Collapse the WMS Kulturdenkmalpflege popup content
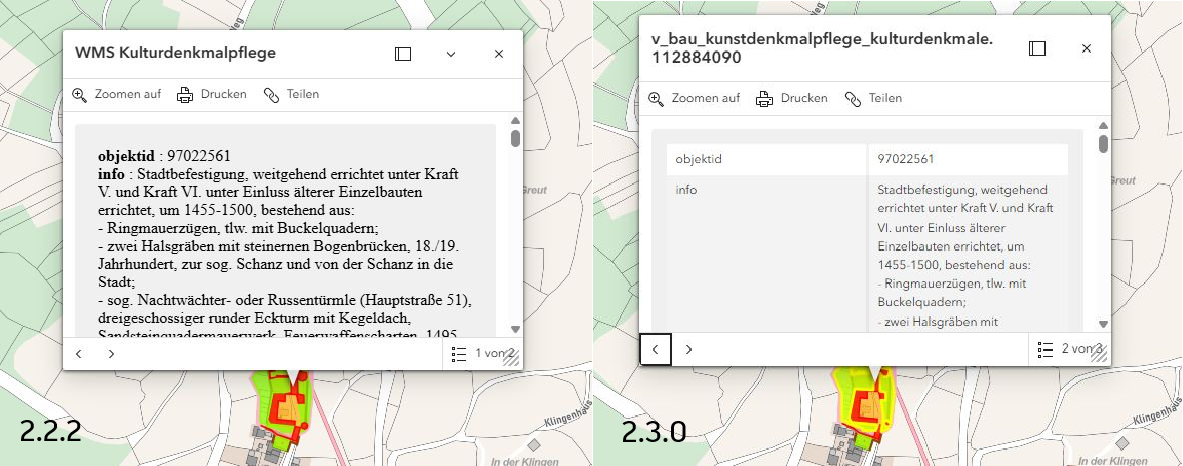The width and height of the screenshot is (1183, 466). (451, 54)
